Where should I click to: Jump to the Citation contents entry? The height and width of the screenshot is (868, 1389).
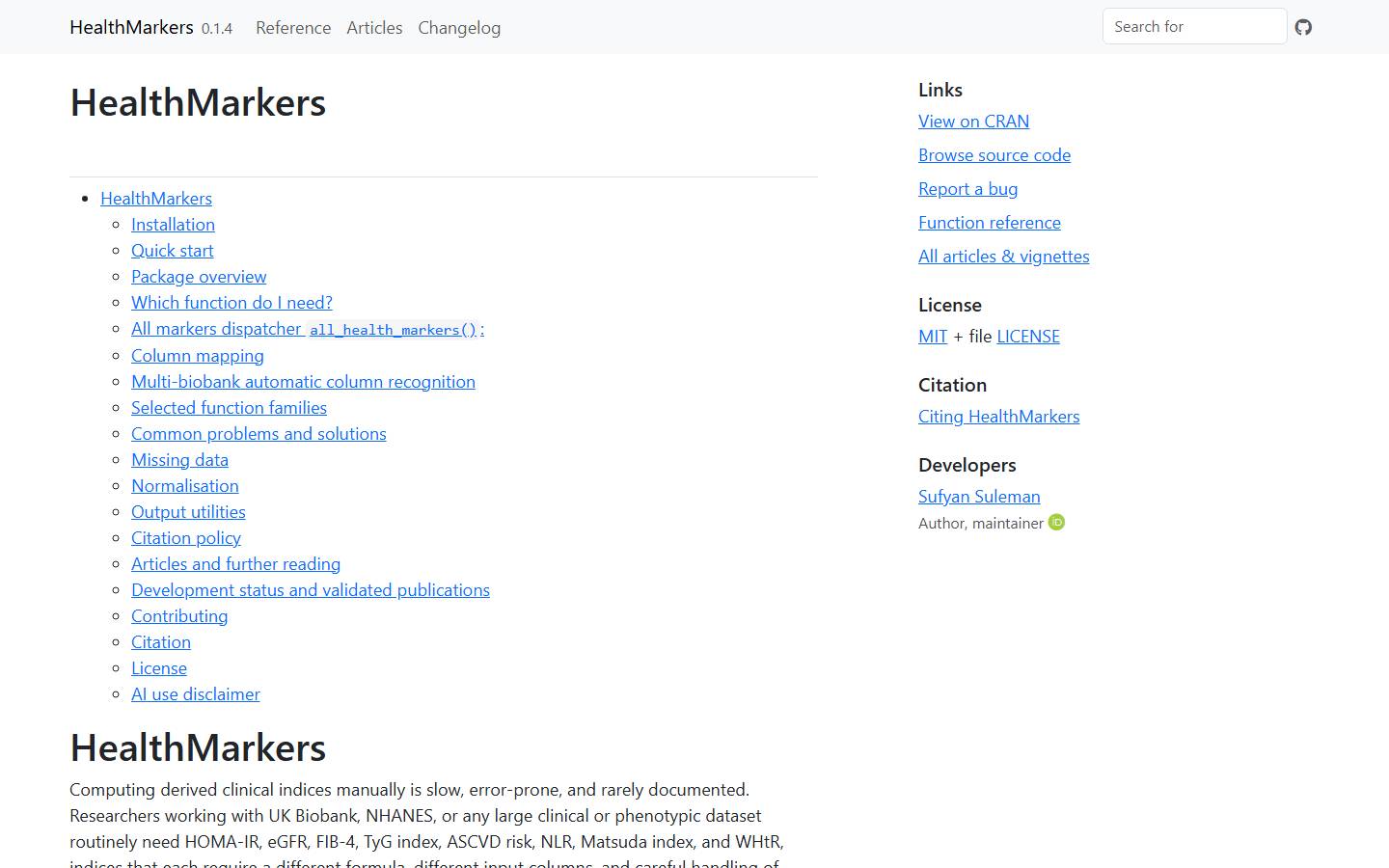[x=161, y=642]
